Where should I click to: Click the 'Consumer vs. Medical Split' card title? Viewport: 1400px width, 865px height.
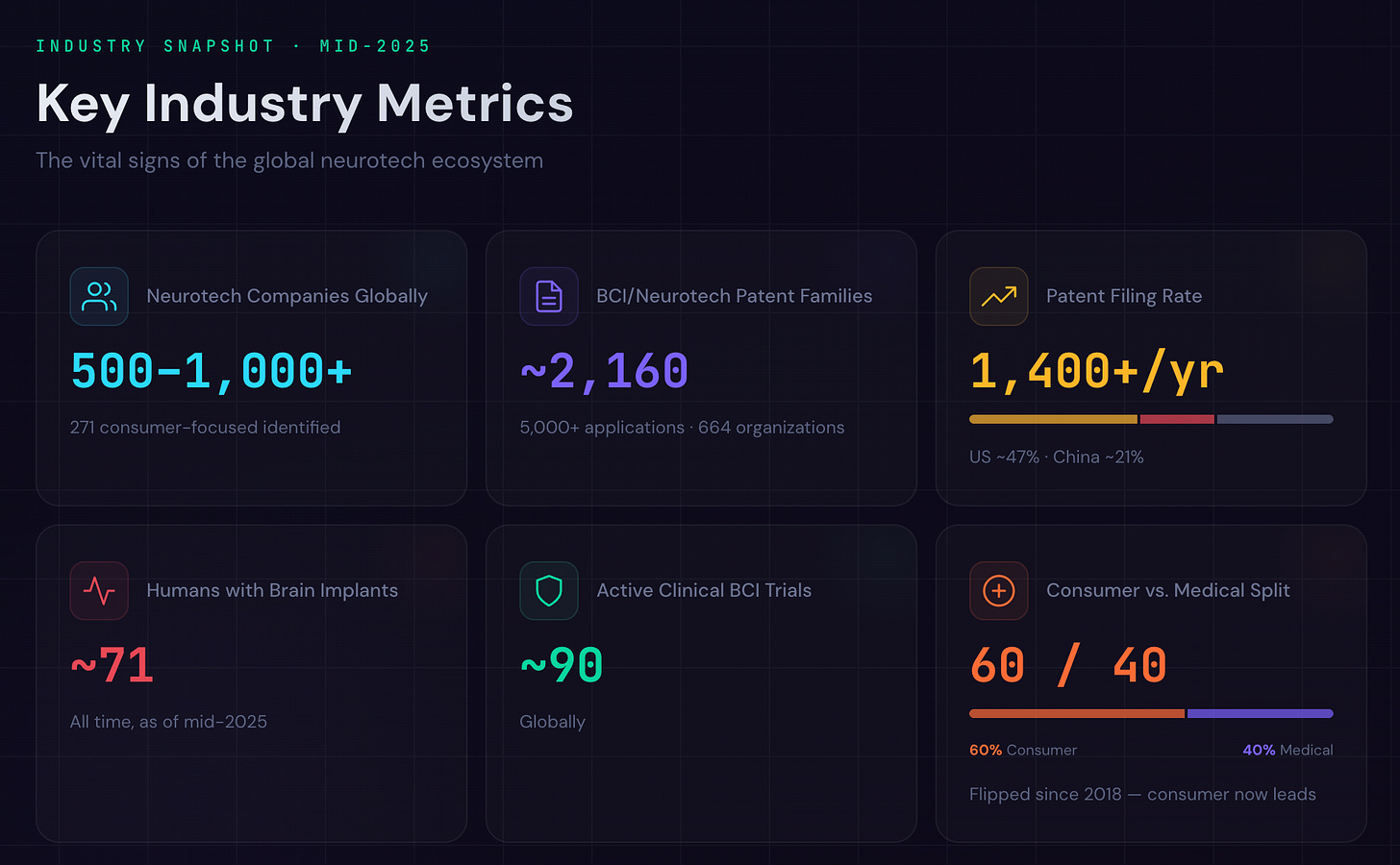[1168, 590]
